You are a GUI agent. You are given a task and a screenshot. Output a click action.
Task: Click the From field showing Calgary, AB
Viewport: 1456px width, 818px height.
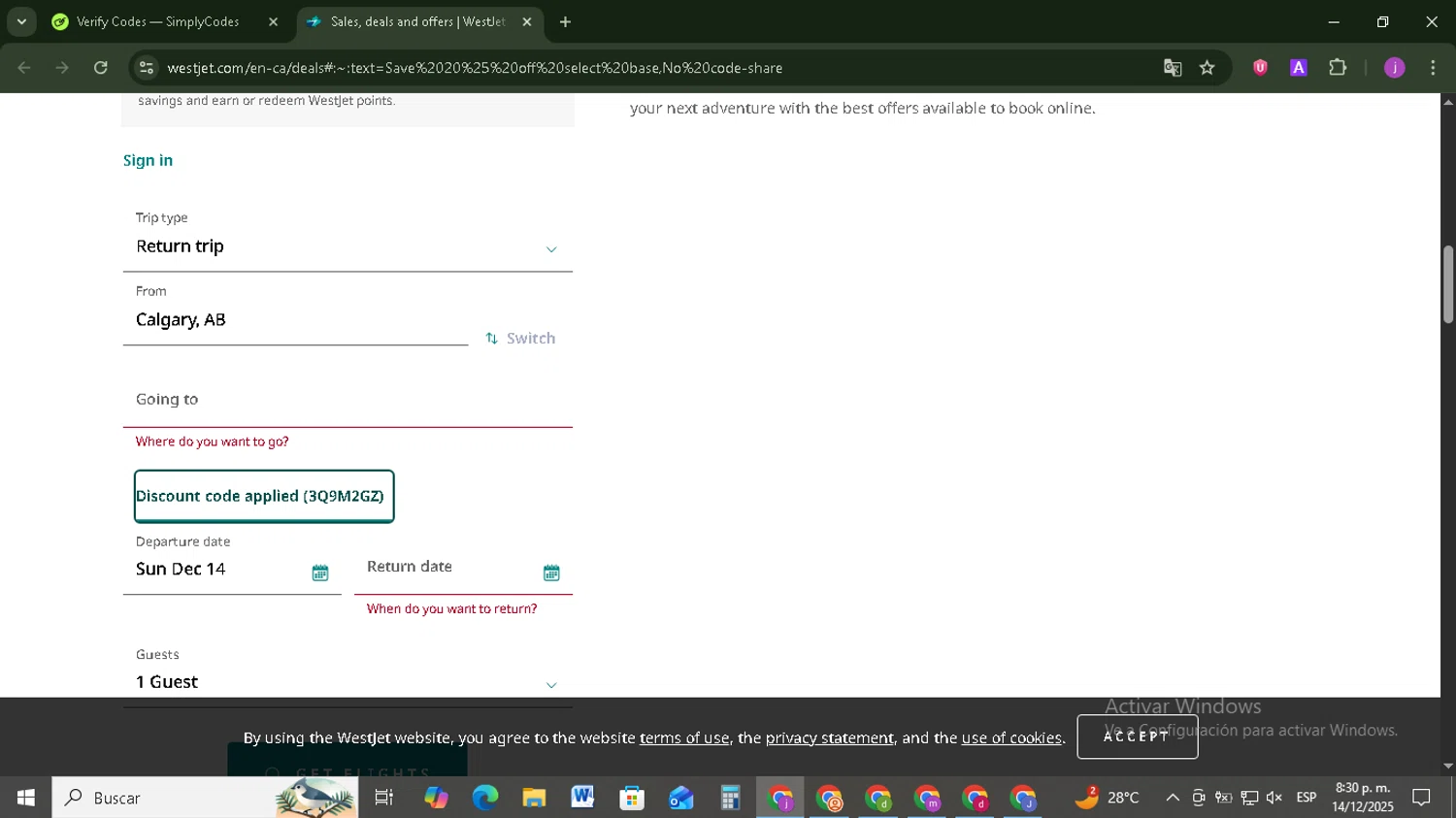[296, 320]
